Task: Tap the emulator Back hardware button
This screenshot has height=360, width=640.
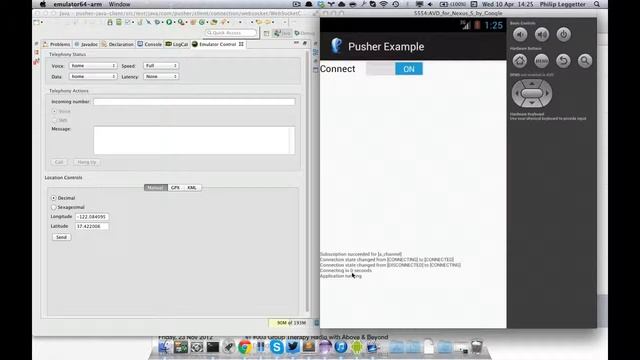Action: tap(563, 61)
